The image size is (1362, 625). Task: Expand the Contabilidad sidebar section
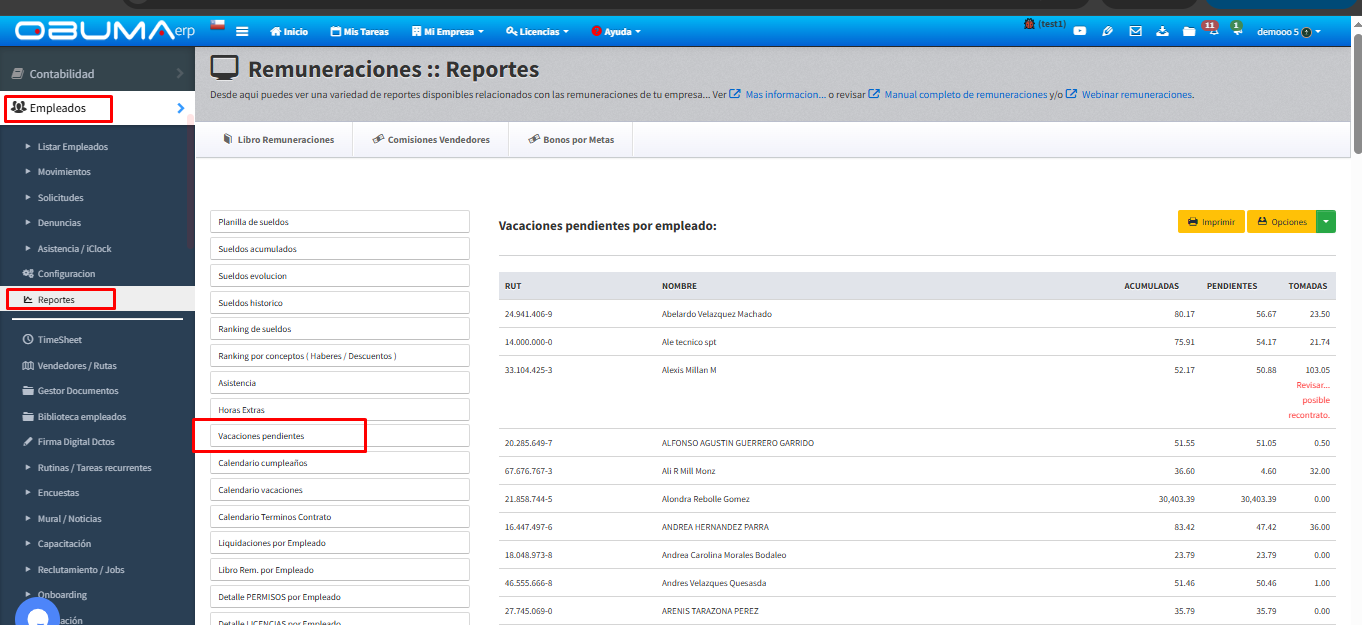pos(97,74)
